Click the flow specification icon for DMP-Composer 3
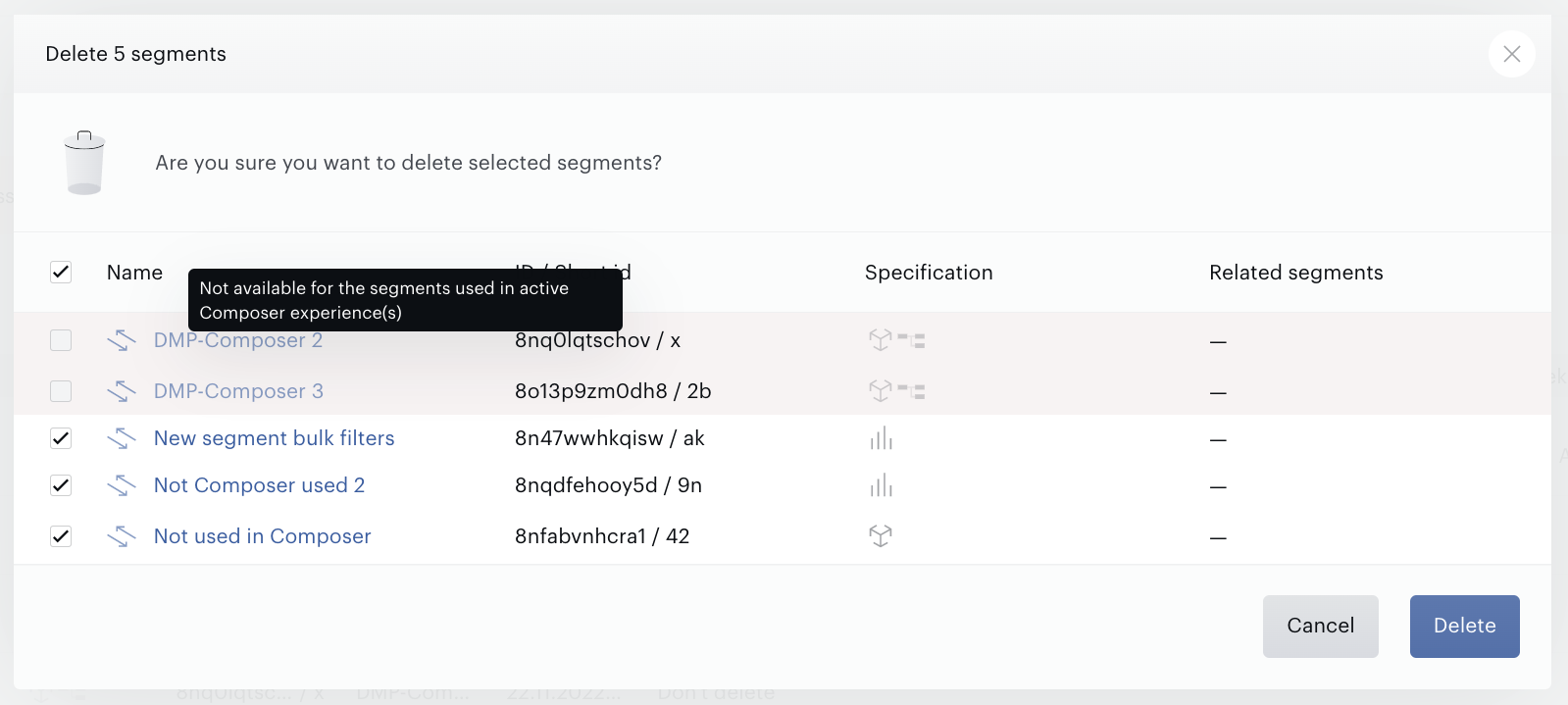The height and width of the screenshot is (705, 1568). click(x=912, y=391)
